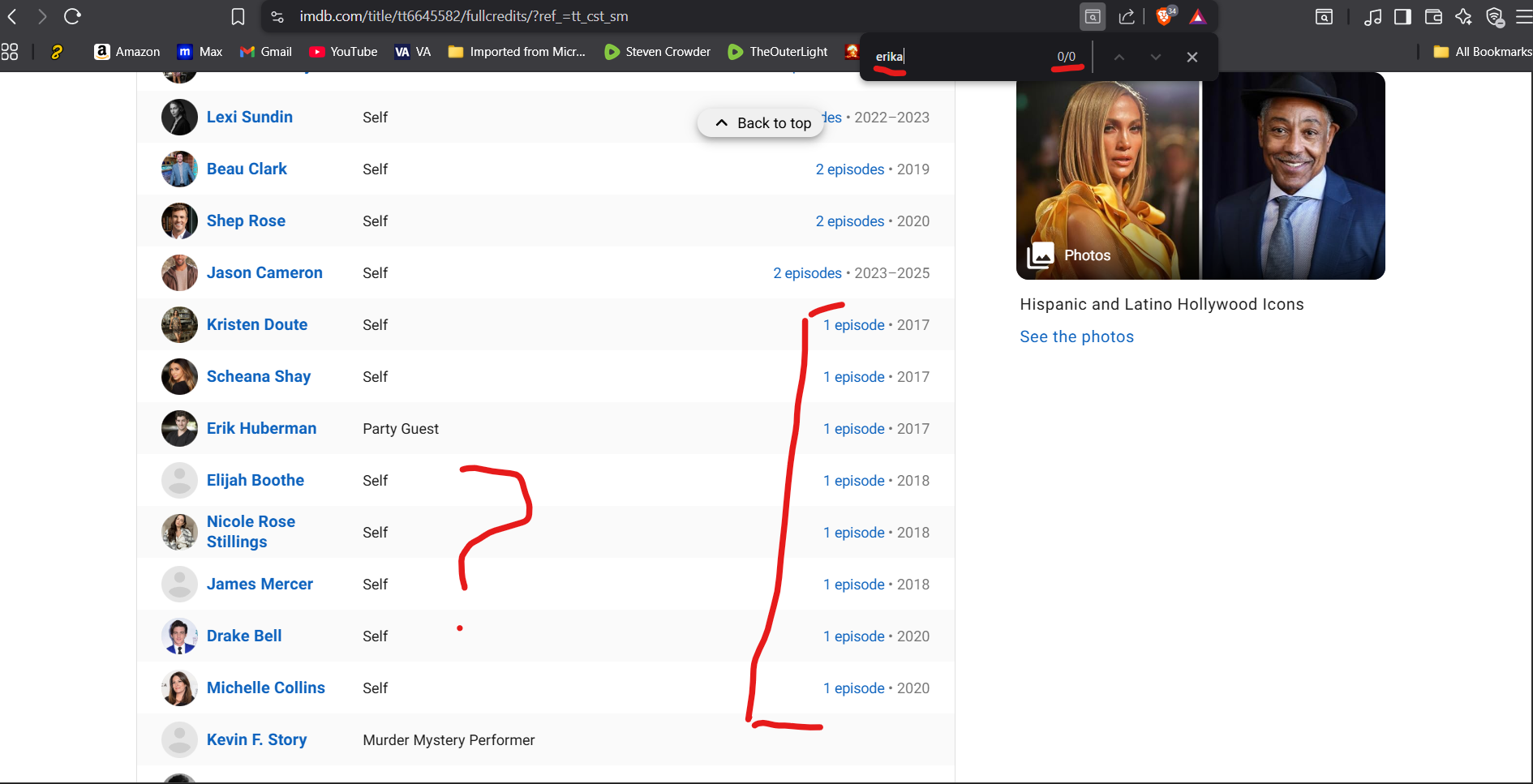
Task: Open the apps grid icon in bookmarks bar
Action: coord(10,52)
